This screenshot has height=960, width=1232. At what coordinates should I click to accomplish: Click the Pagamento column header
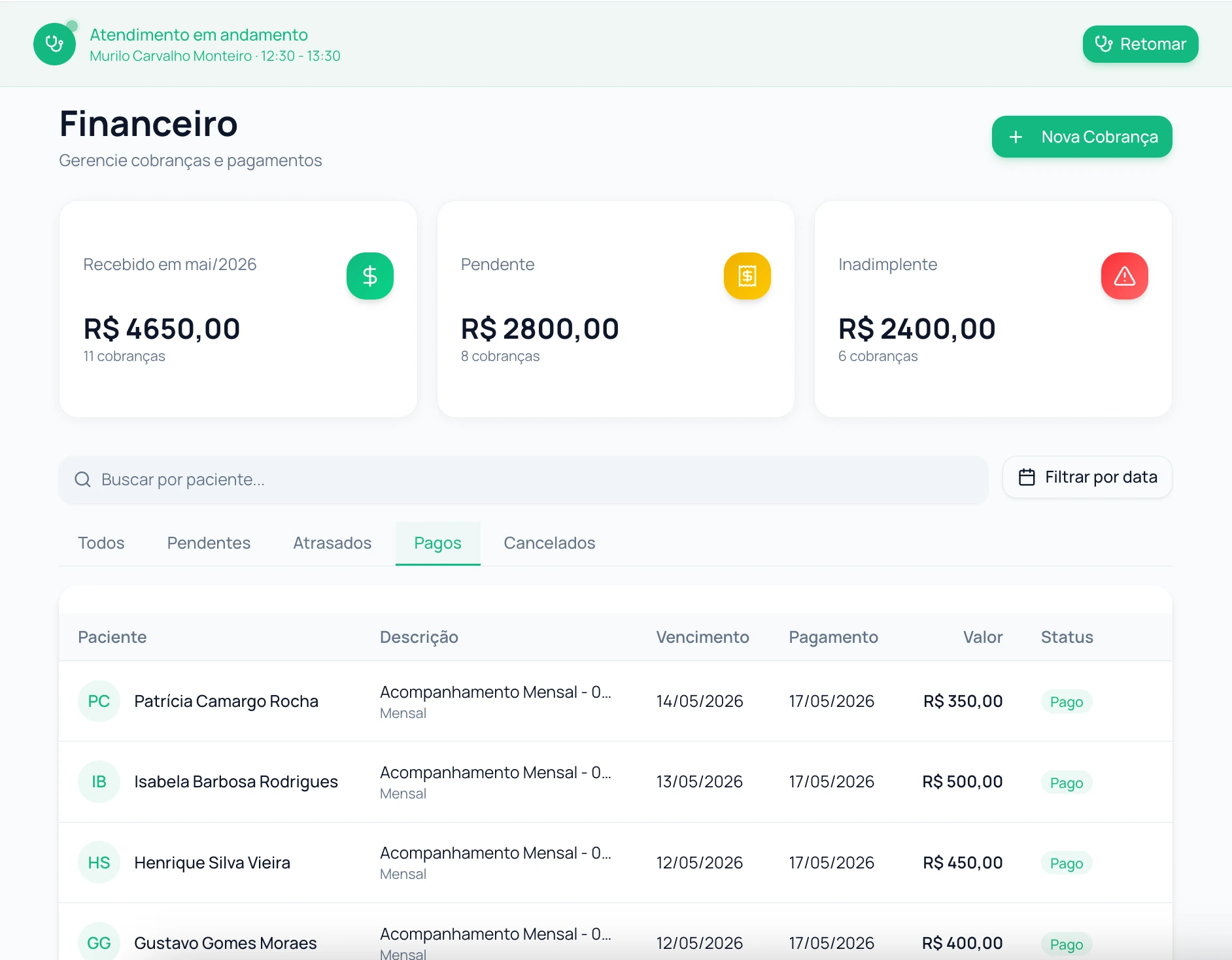point(833,637)
